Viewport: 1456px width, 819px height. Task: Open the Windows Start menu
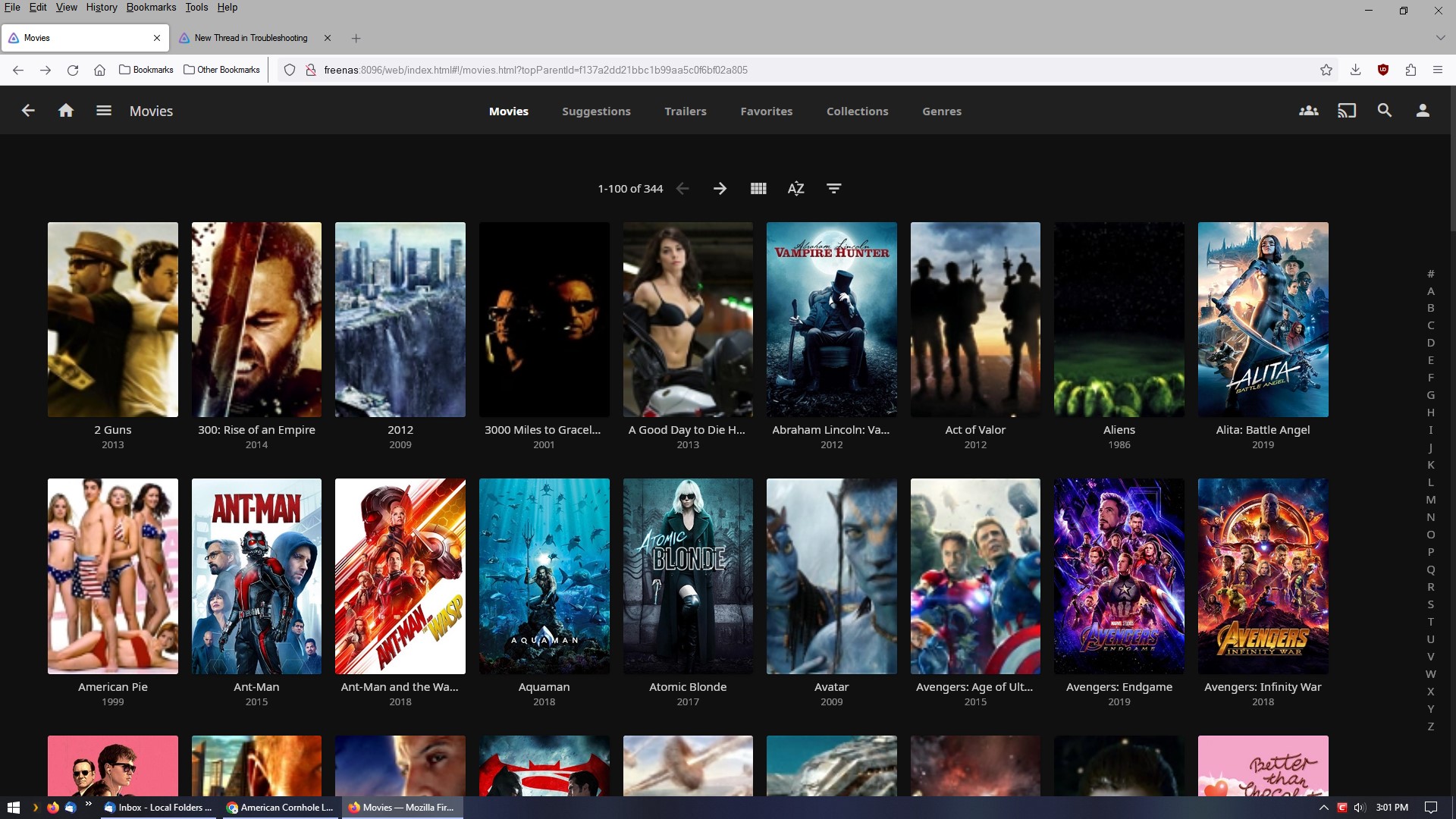[13, 808]
